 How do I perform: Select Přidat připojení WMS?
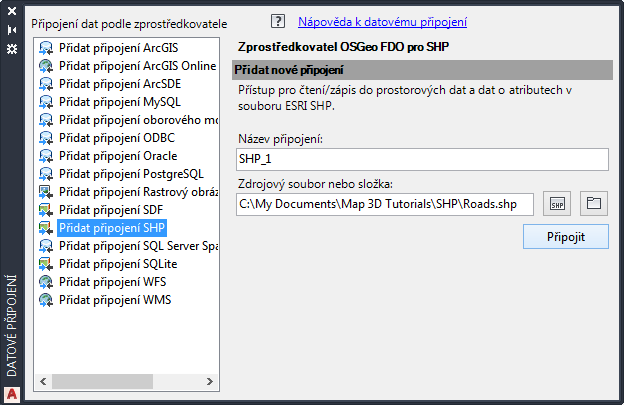[x=115, y=300]
